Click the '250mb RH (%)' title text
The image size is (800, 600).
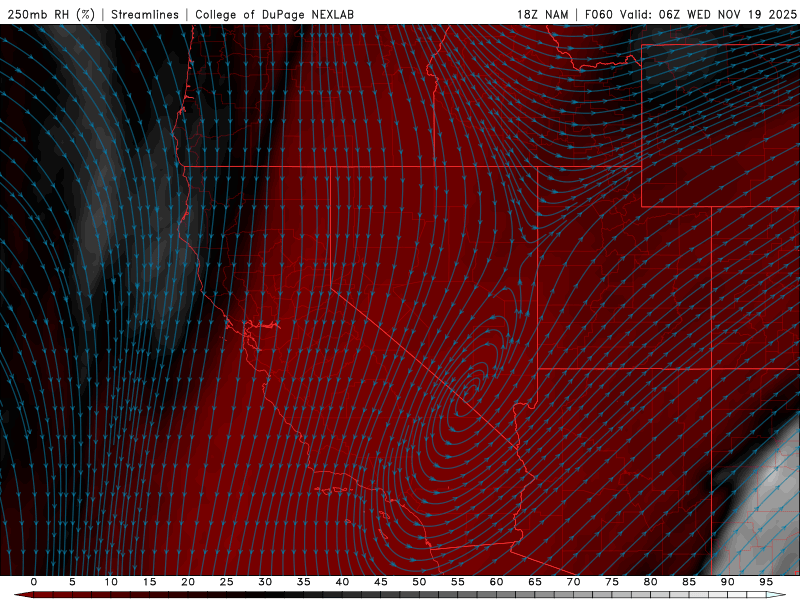[x=51, y=14]
